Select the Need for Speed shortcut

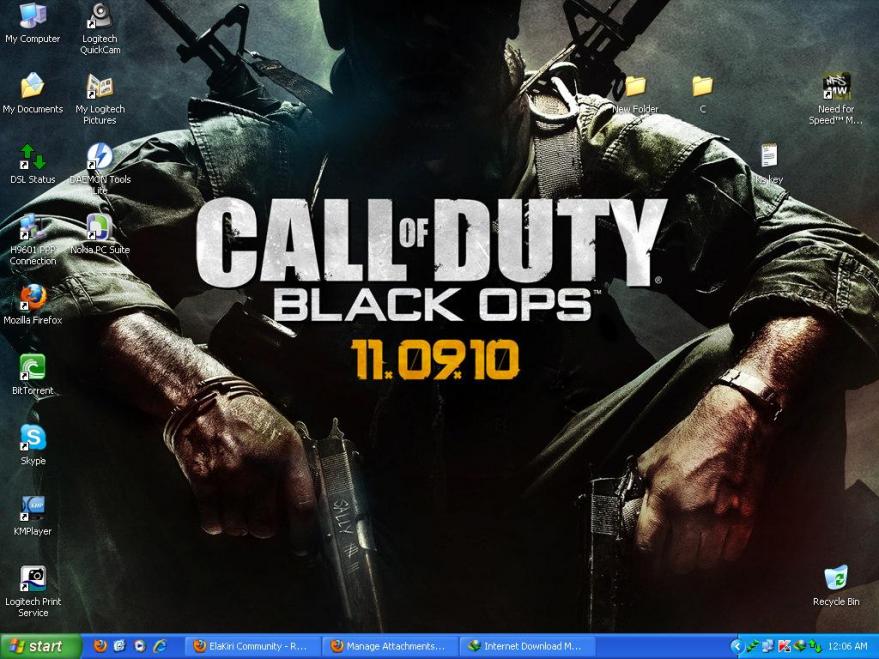[836, 99]
